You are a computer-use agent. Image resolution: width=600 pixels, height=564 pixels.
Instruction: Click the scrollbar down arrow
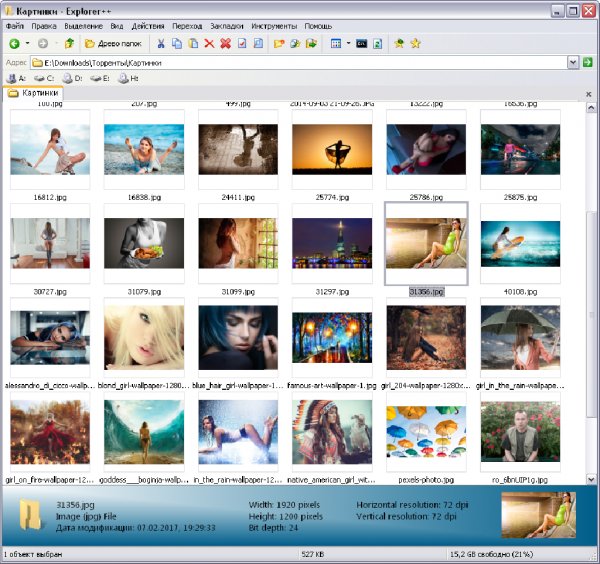click(x=591, y=479)
